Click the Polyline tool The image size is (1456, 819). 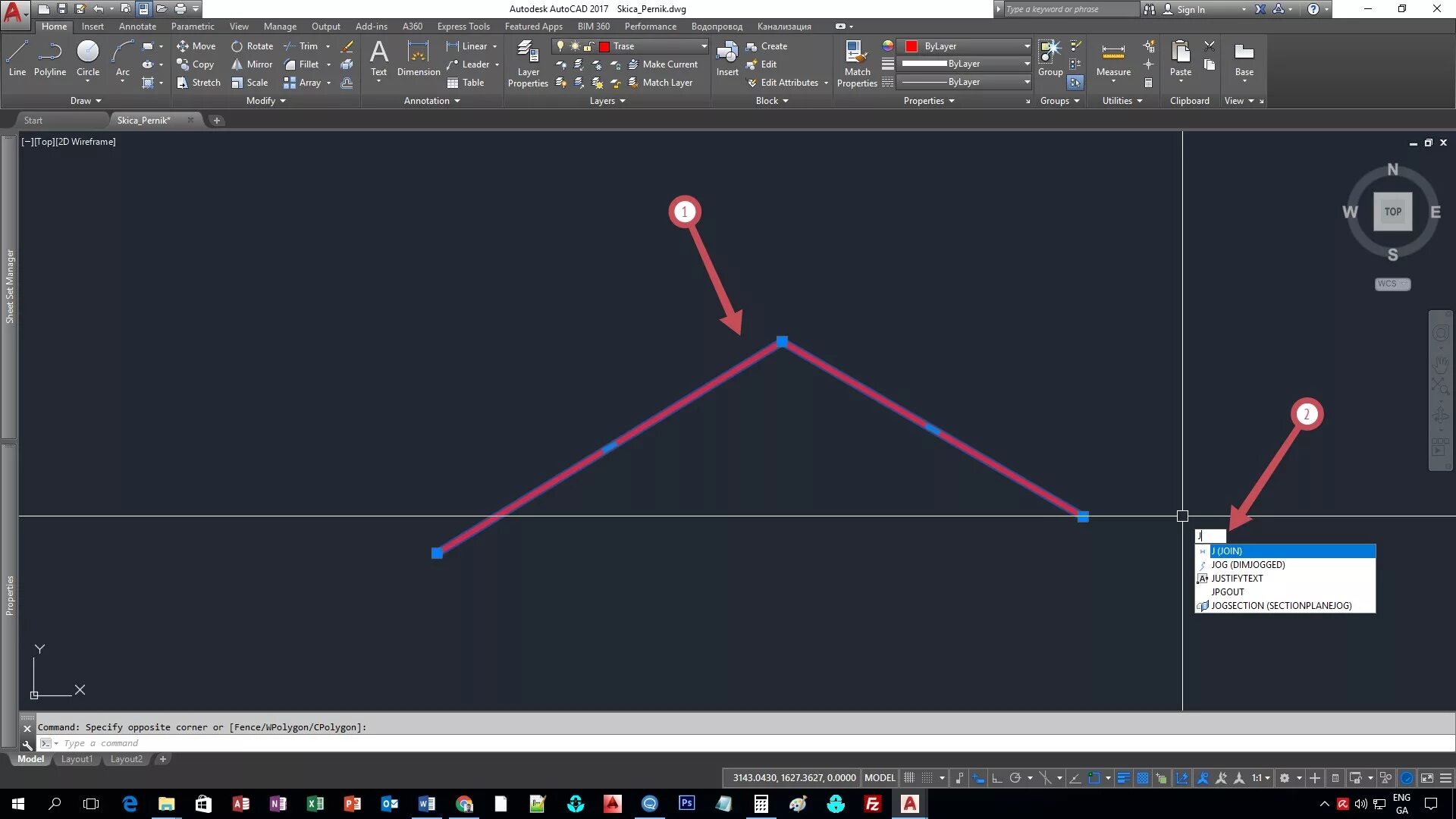click(x=50, y=58)
